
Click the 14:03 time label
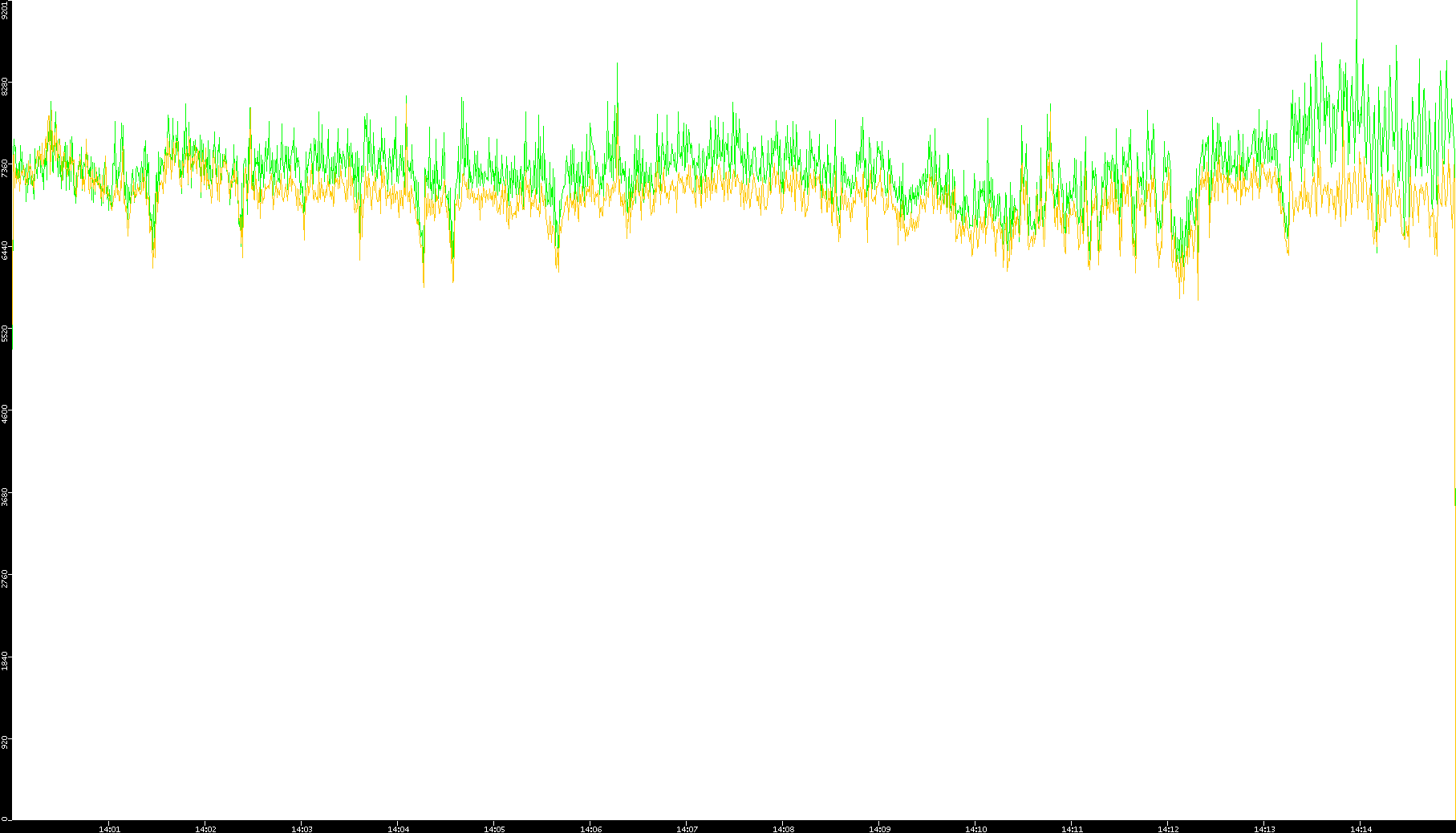coord(302,828)
